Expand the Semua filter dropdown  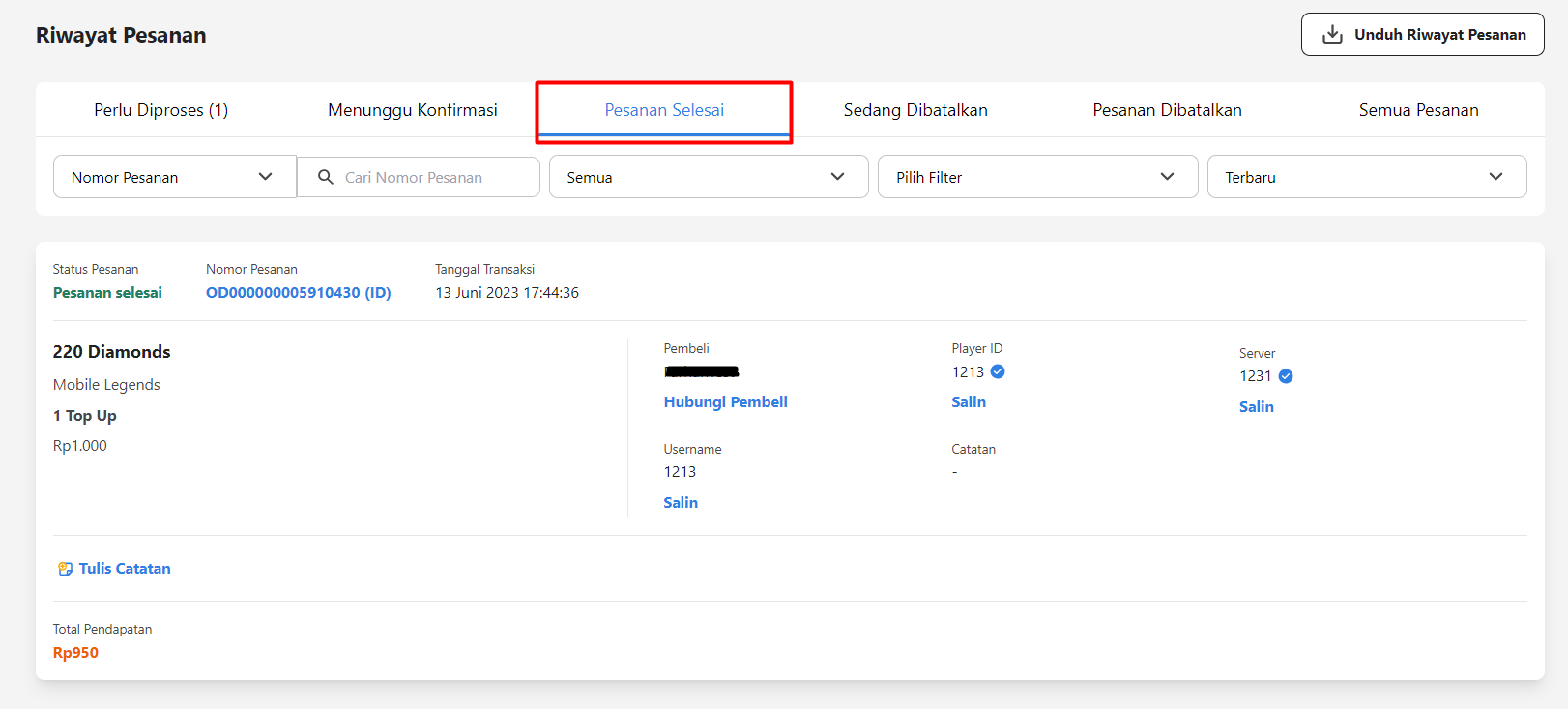[x=709, y=177]
